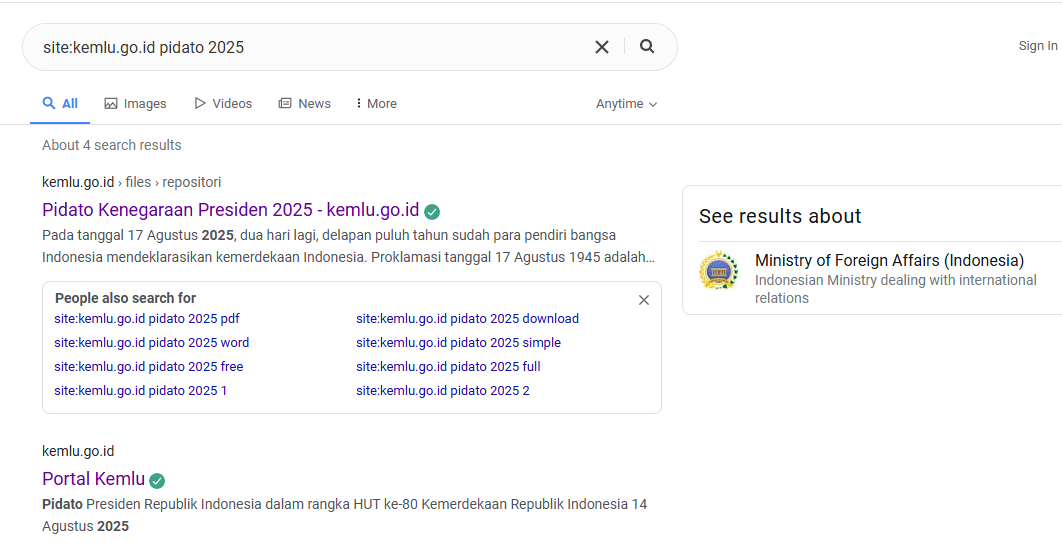This screenshot has height=543, width=1062.
Task: Click the Ministry of Foreign Affairs emblem
Action: pos(719,270)
